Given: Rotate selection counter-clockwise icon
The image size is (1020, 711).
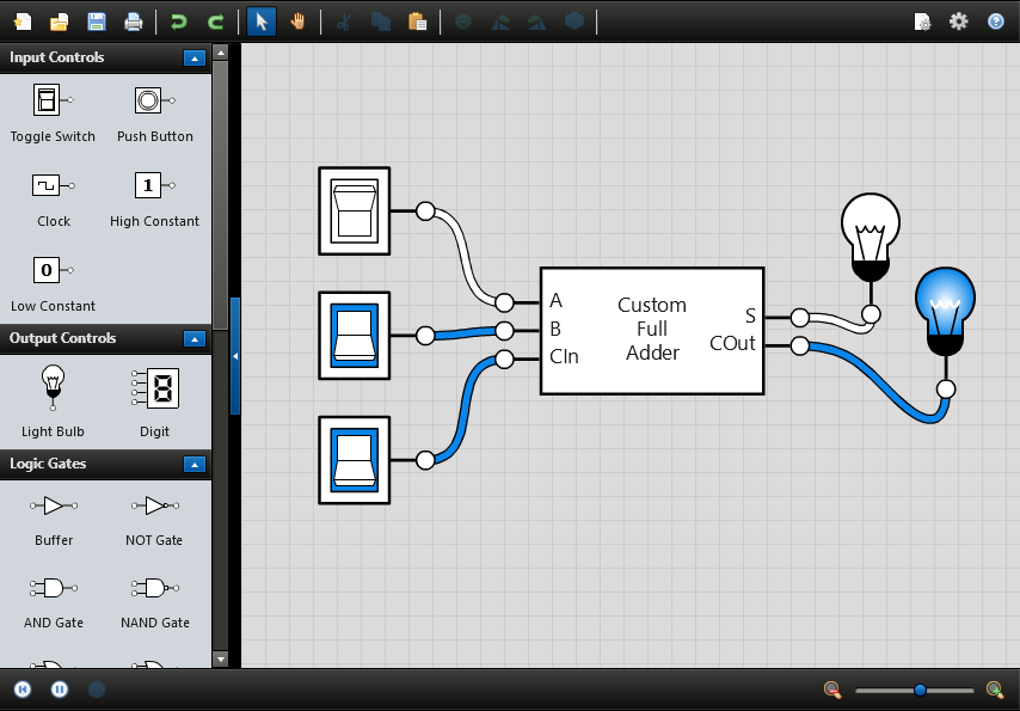Looking at the screenshot, I should [500, 22].
